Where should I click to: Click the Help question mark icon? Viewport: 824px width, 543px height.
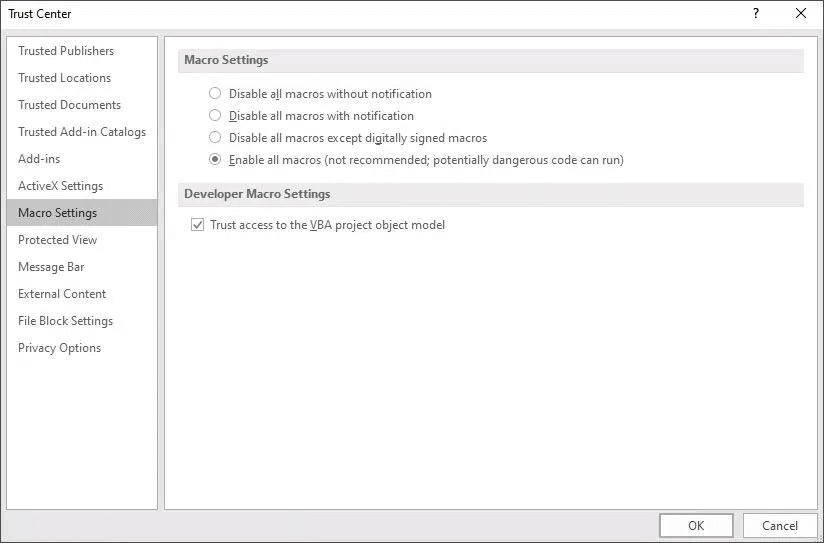coord(755,14)
